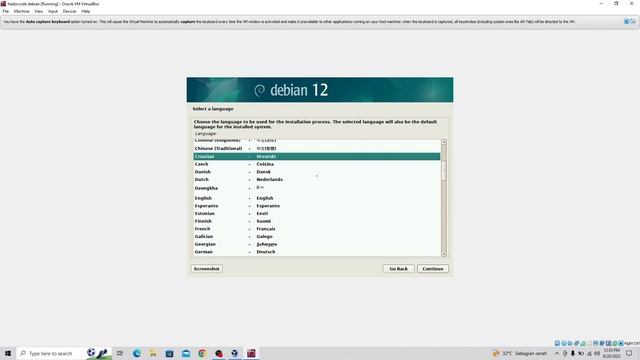Open the Windows notification center

[x=629, y=353]
